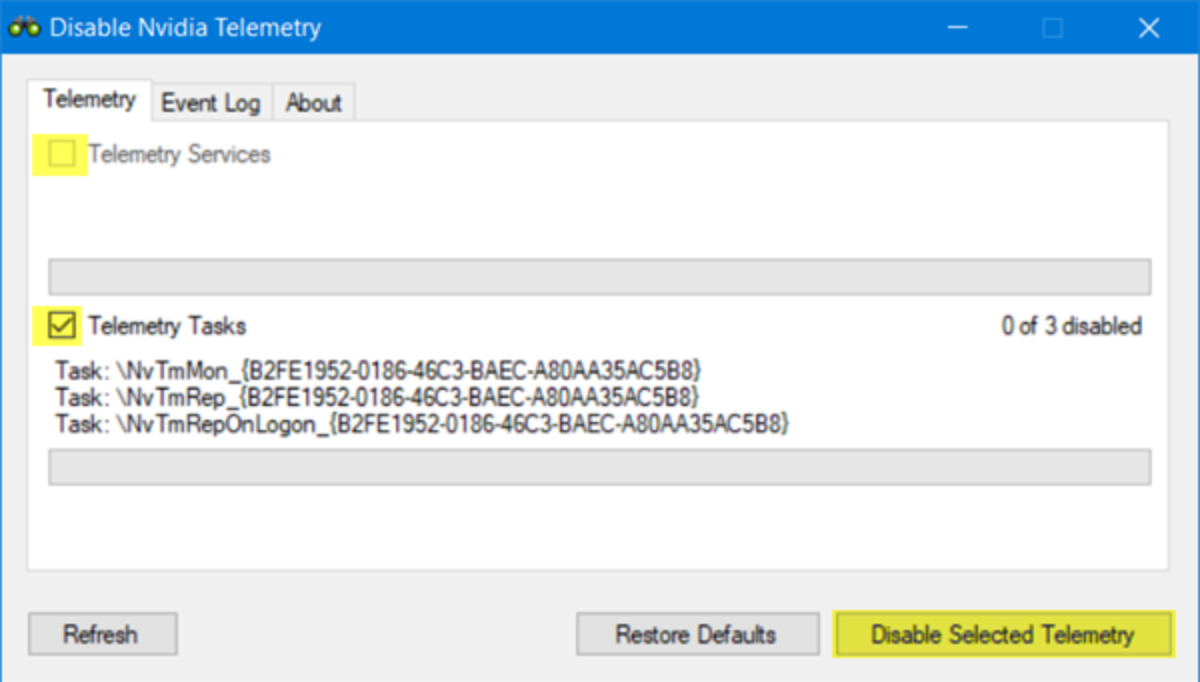Screen dimensions: 1200x682
Task: Click Restore Defaults
Action: coord(697,634)
